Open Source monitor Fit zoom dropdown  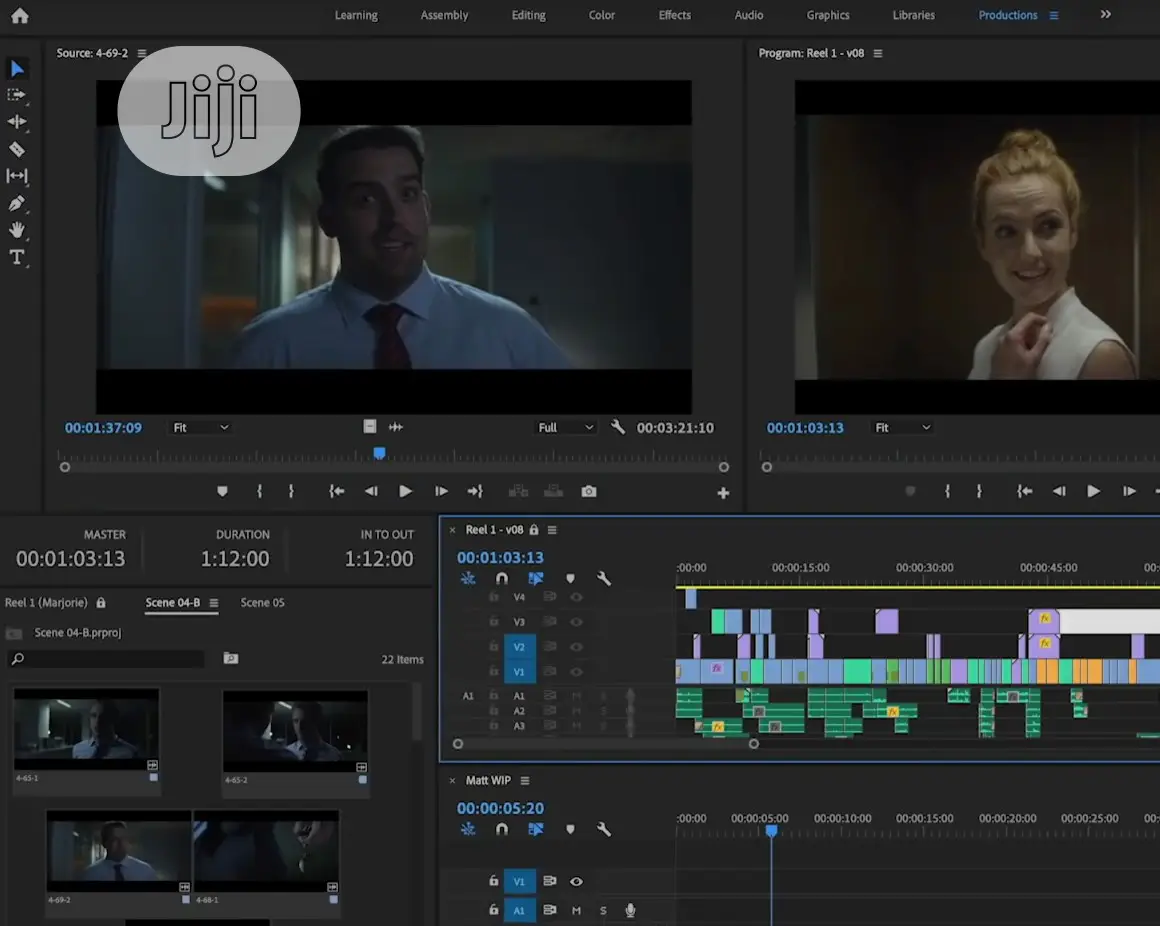click(200, 427)
